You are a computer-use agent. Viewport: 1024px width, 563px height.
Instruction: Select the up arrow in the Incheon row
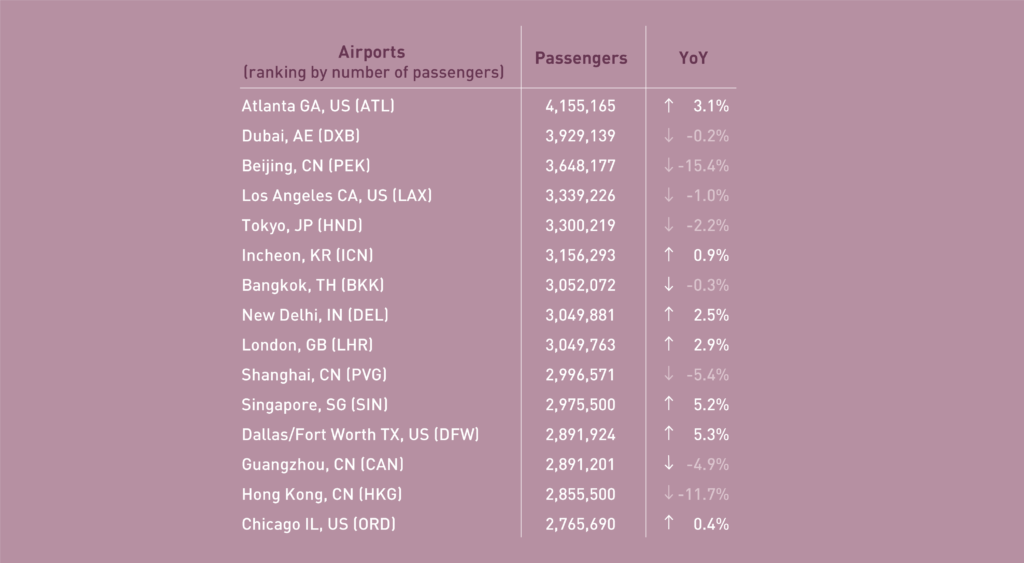click(668, 255)
